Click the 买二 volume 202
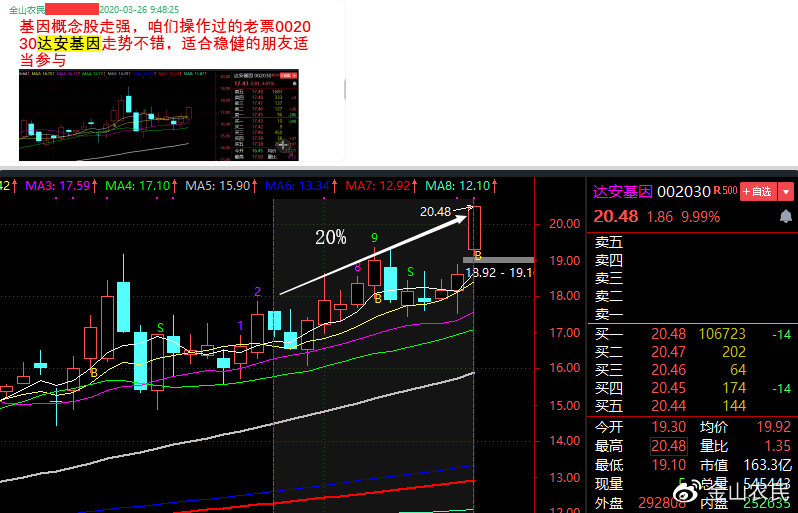 (734, 352)
